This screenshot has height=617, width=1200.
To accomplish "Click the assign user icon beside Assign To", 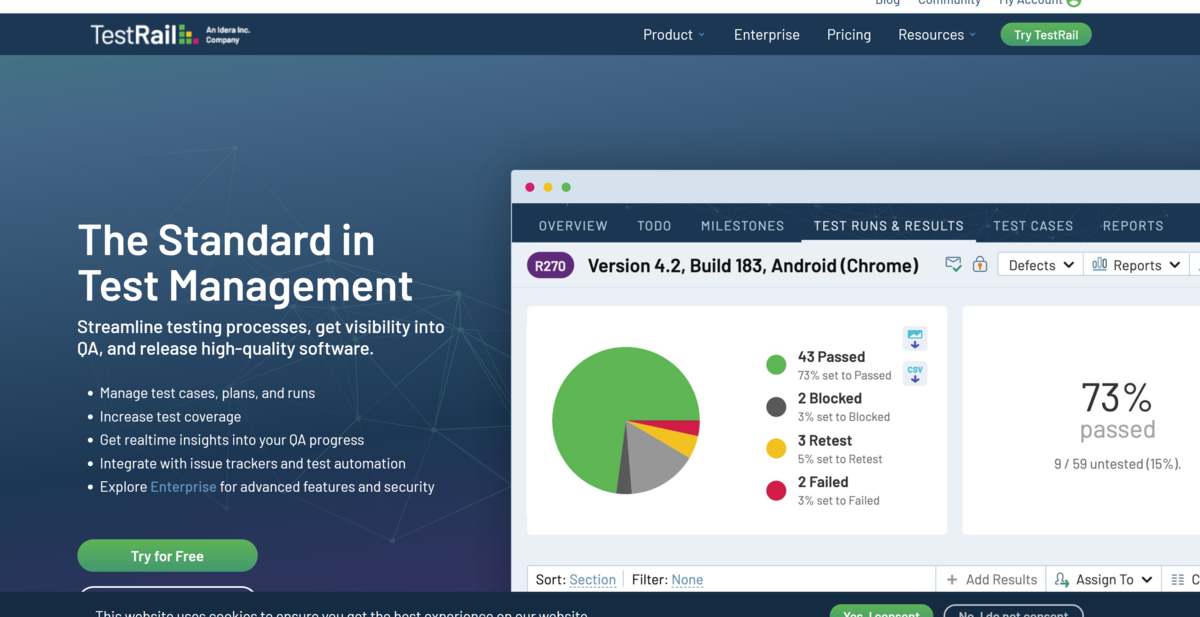I will pos(1062,579).
